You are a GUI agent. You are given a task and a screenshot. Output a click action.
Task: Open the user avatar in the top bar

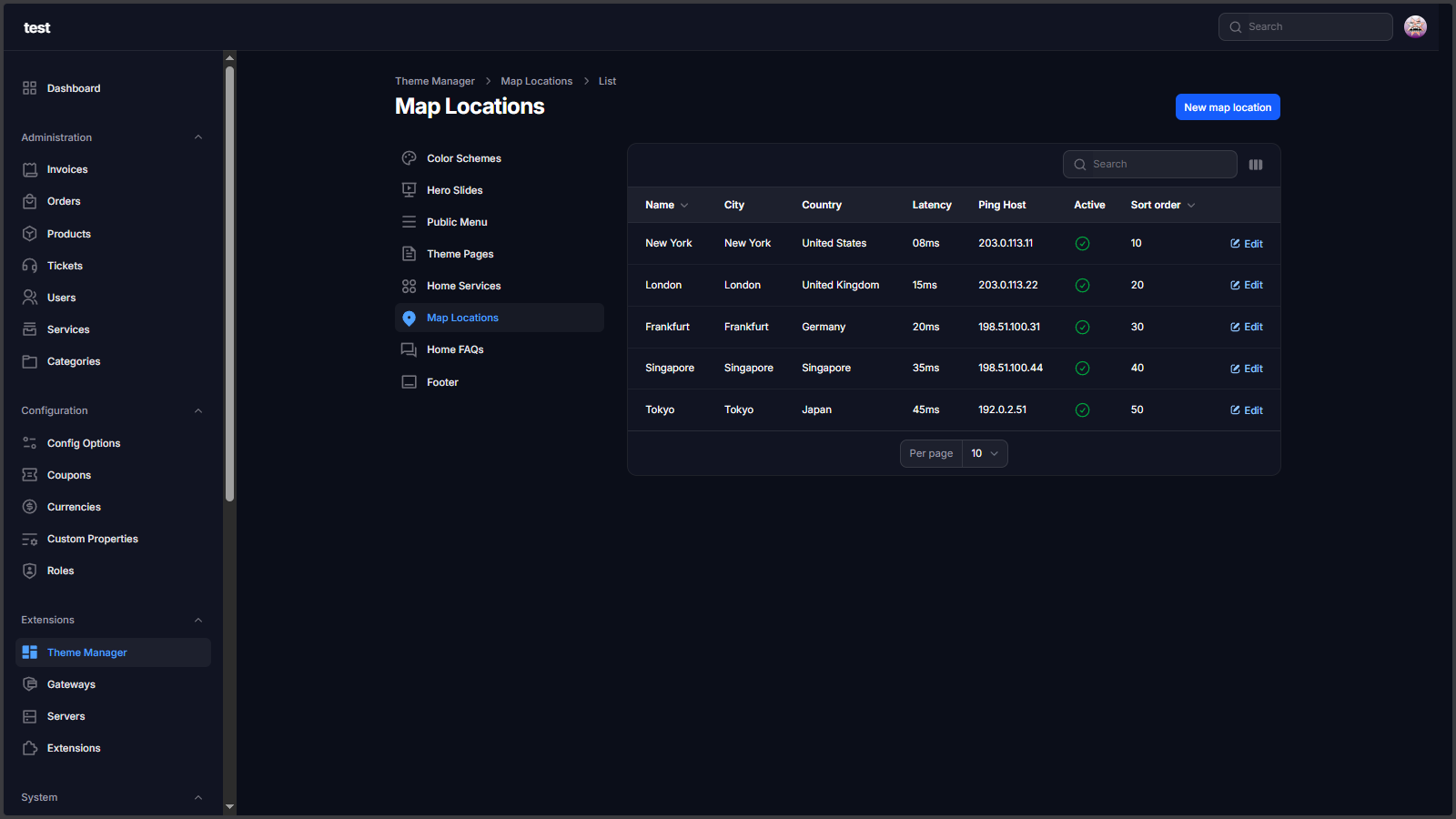point(1415,27)
